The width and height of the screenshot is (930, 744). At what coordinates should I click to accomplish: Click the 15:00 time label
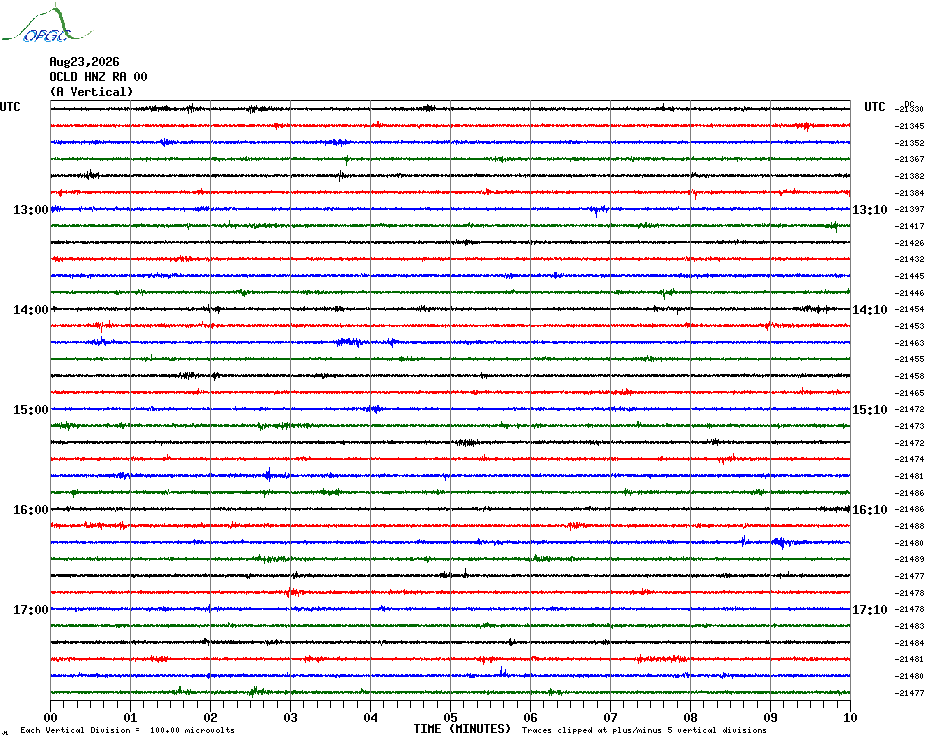coord(31,409)
